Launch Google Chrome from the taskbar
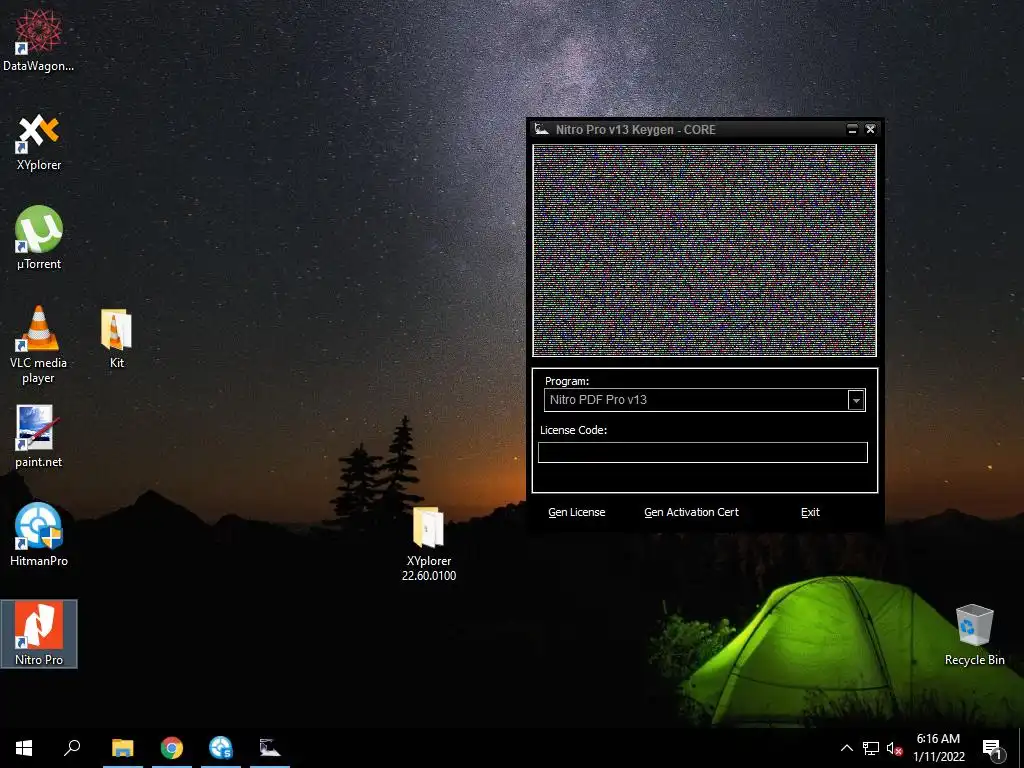 pyautogui.click(x=172, y=748)
